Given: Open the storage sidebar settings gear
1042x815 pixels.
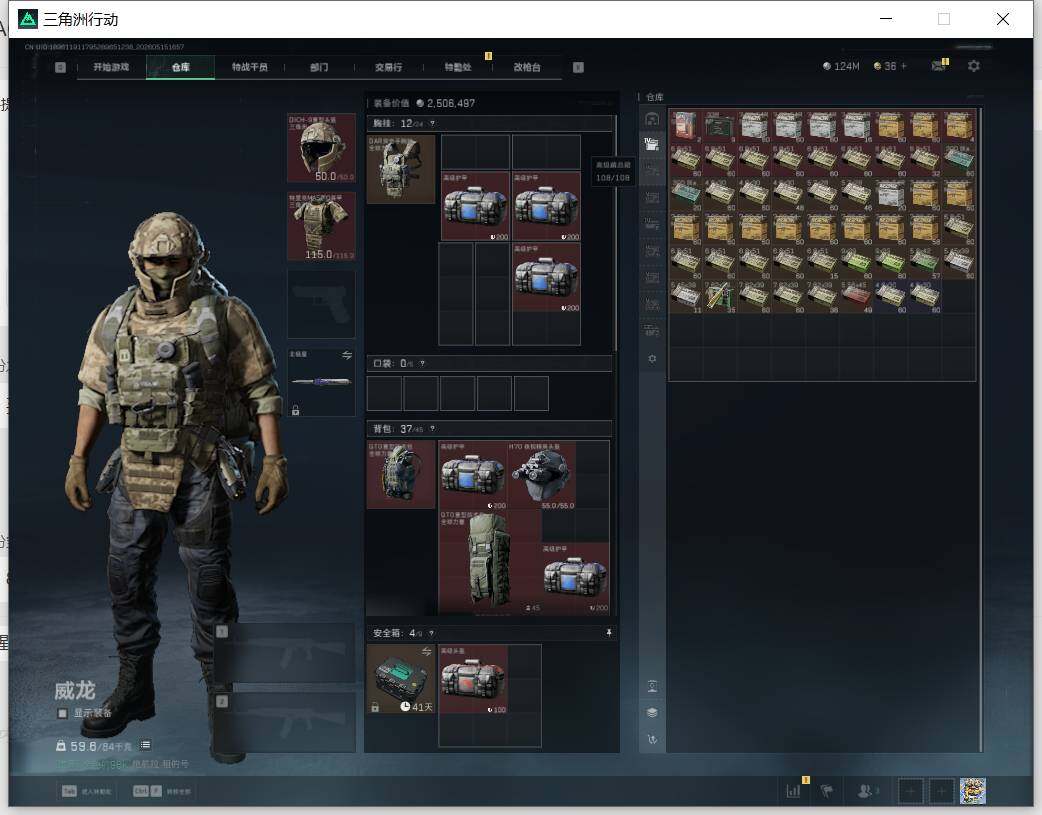Looking at the screenshot, I should coord(652,359).
